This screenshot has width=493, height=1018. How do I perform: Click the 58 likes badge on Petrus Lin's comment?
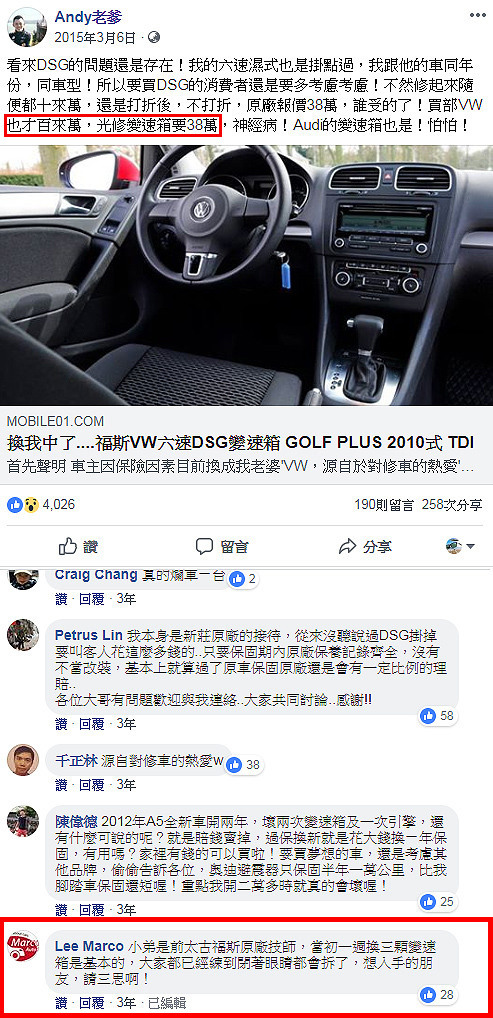(438, 716)
